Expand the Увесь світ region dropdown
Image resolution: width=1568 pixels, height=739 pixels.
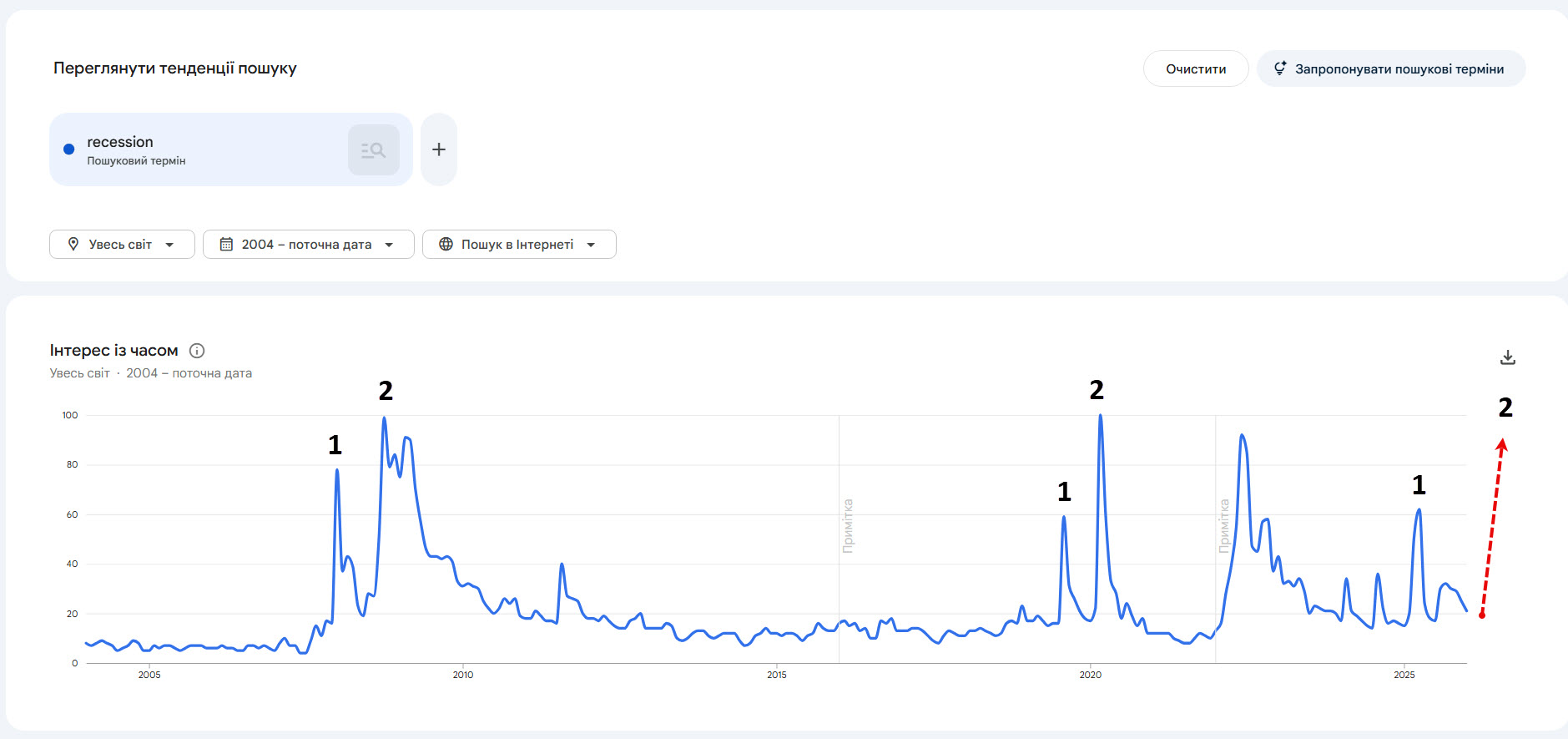click(169, 245)
